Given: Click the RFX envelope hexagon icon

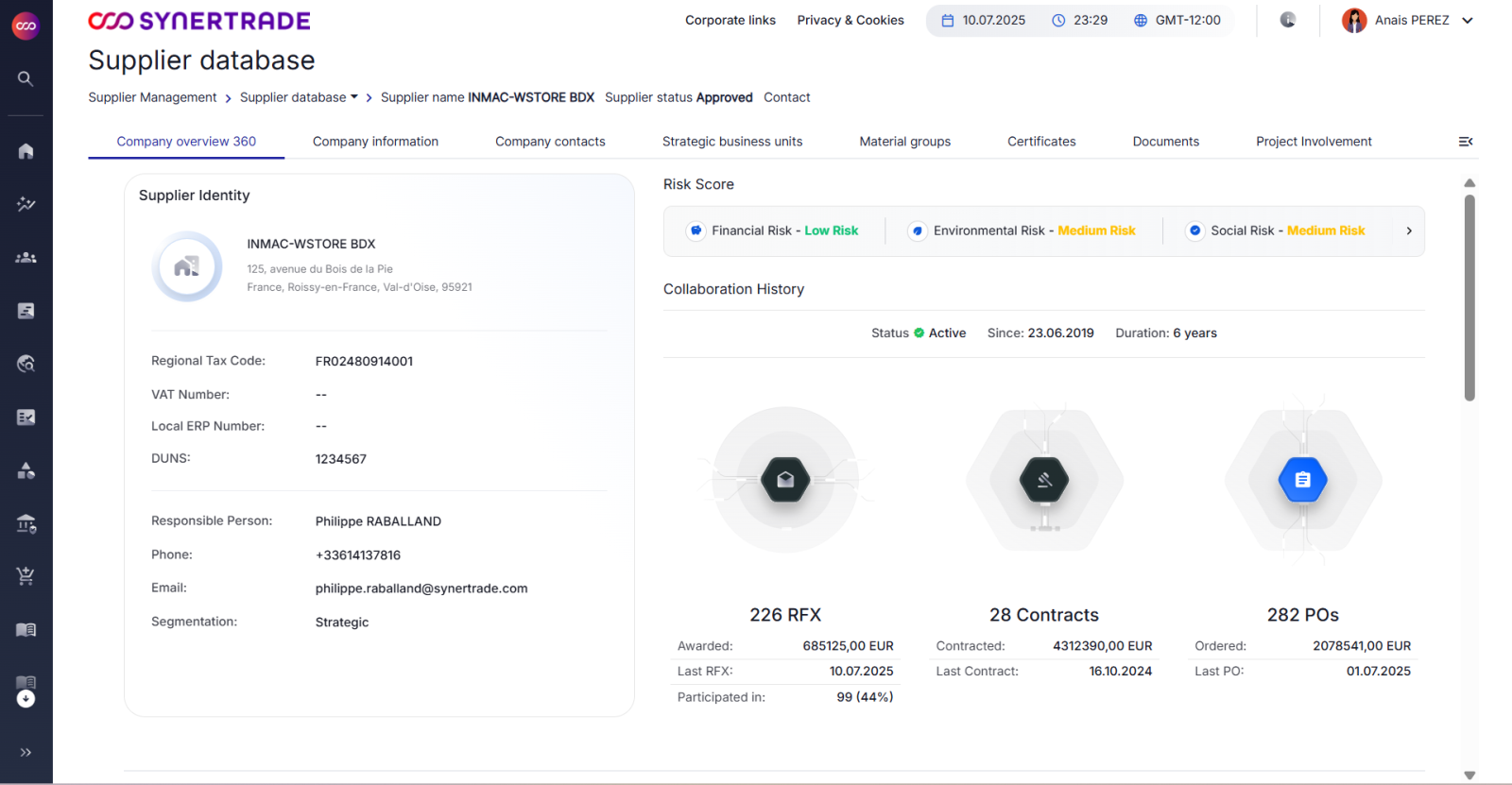Looking at the screenshot, I should pyautogui.click(x=785, y=480).
